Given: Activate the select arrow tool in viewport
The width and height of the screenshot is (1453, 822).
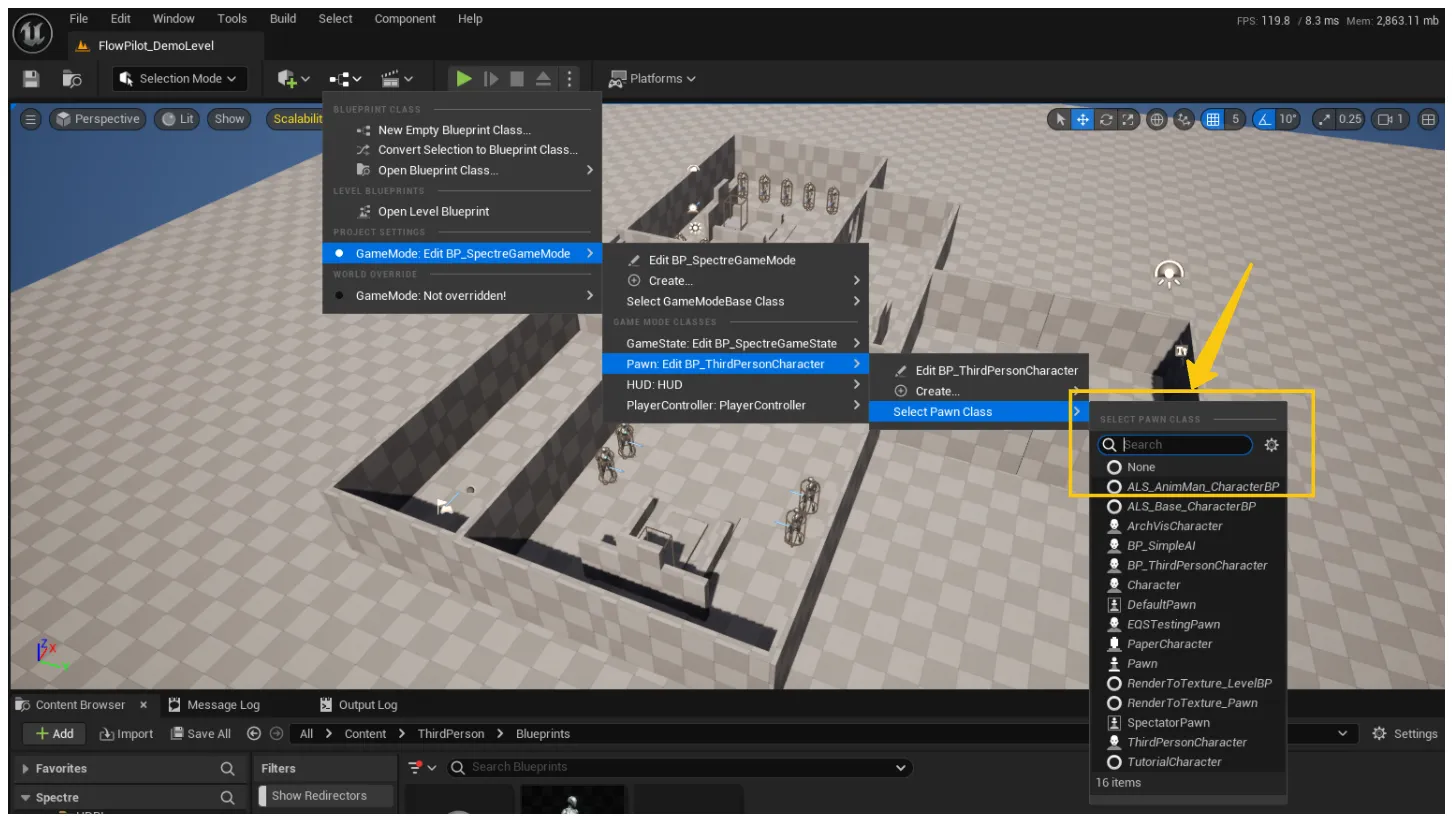Looking at the screenshot, I should pyautogui.click(x=1060, y=119).
